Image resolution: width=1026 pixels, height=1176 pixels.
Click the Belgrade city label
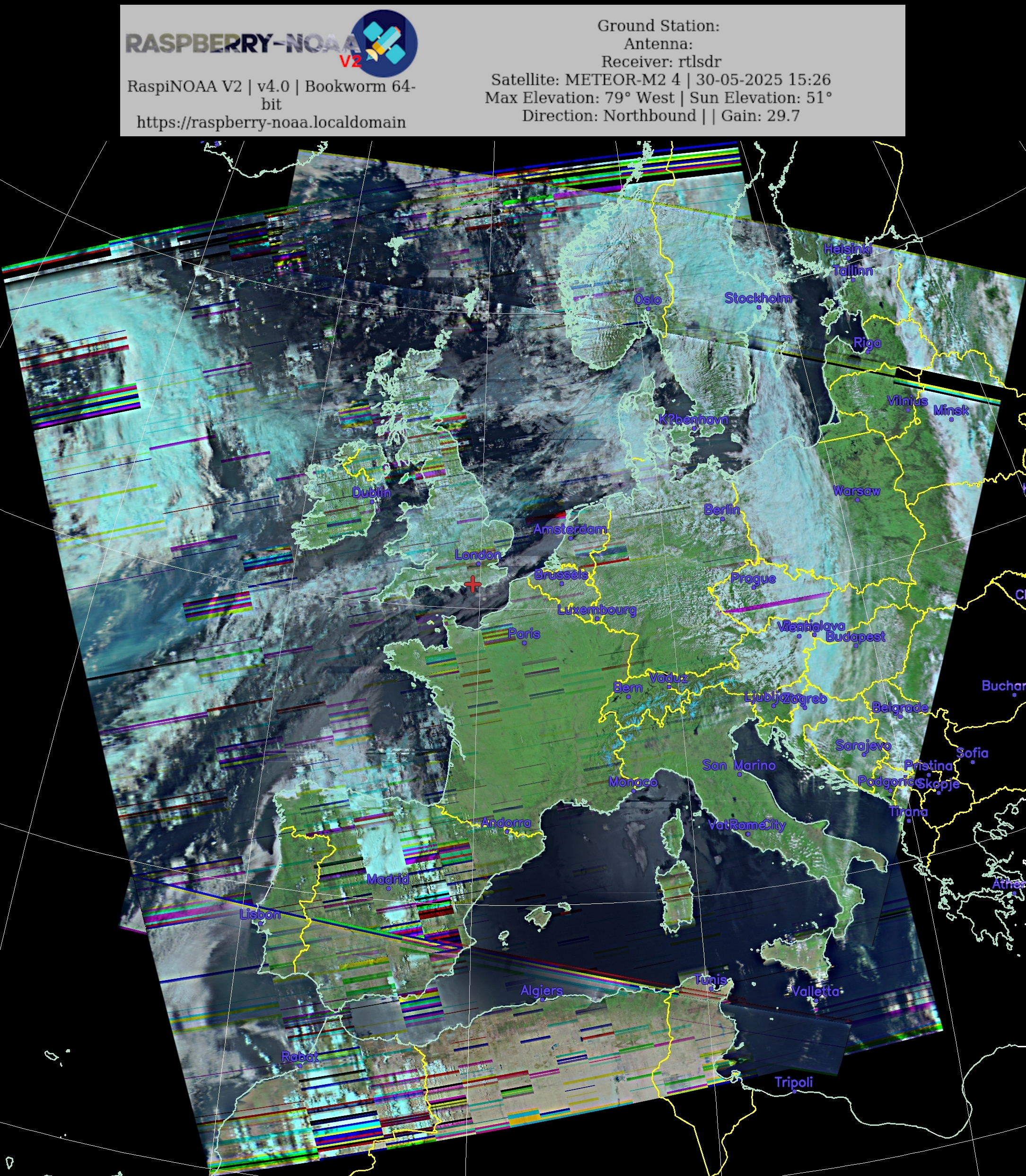[x=900, y=707]
